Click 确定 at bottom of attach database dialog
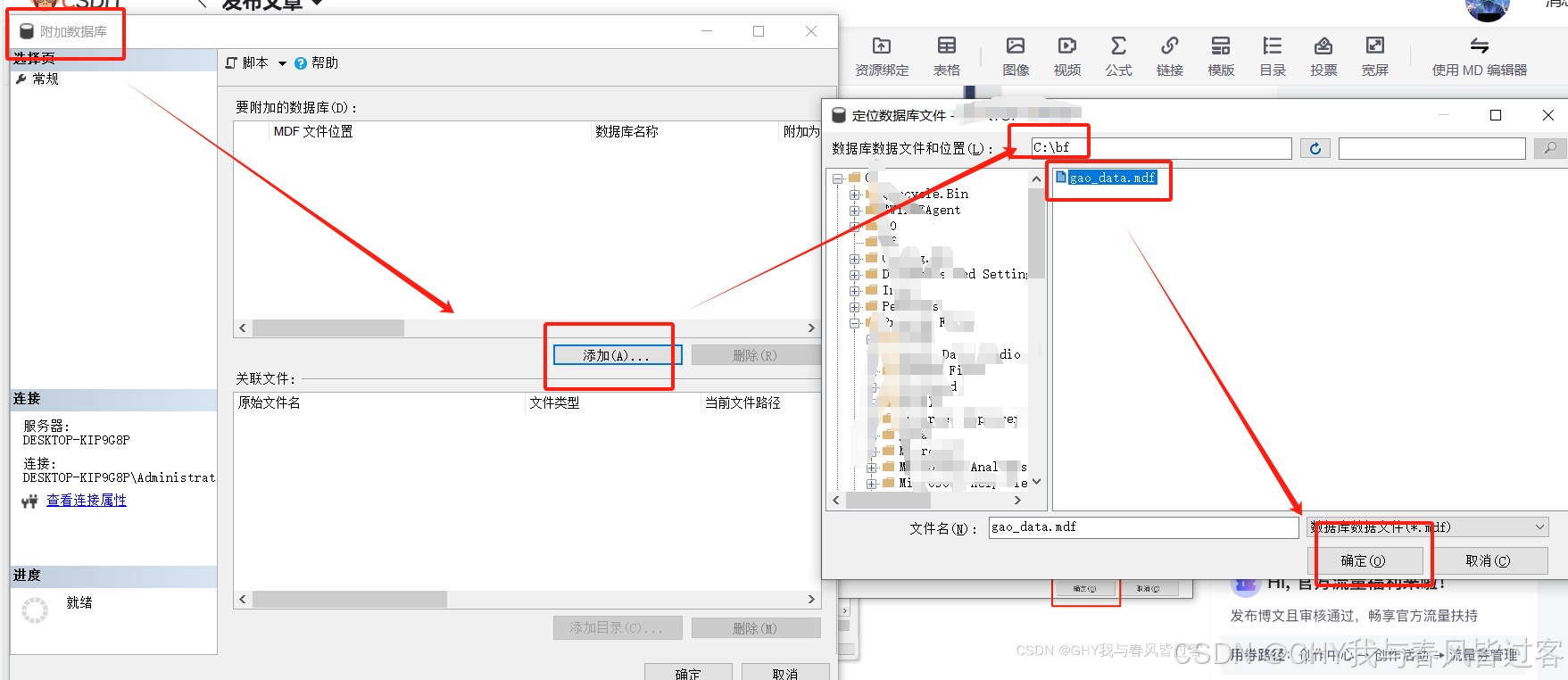The width and height of the screenshot is (1568, 680). click(x=688, y=673)
